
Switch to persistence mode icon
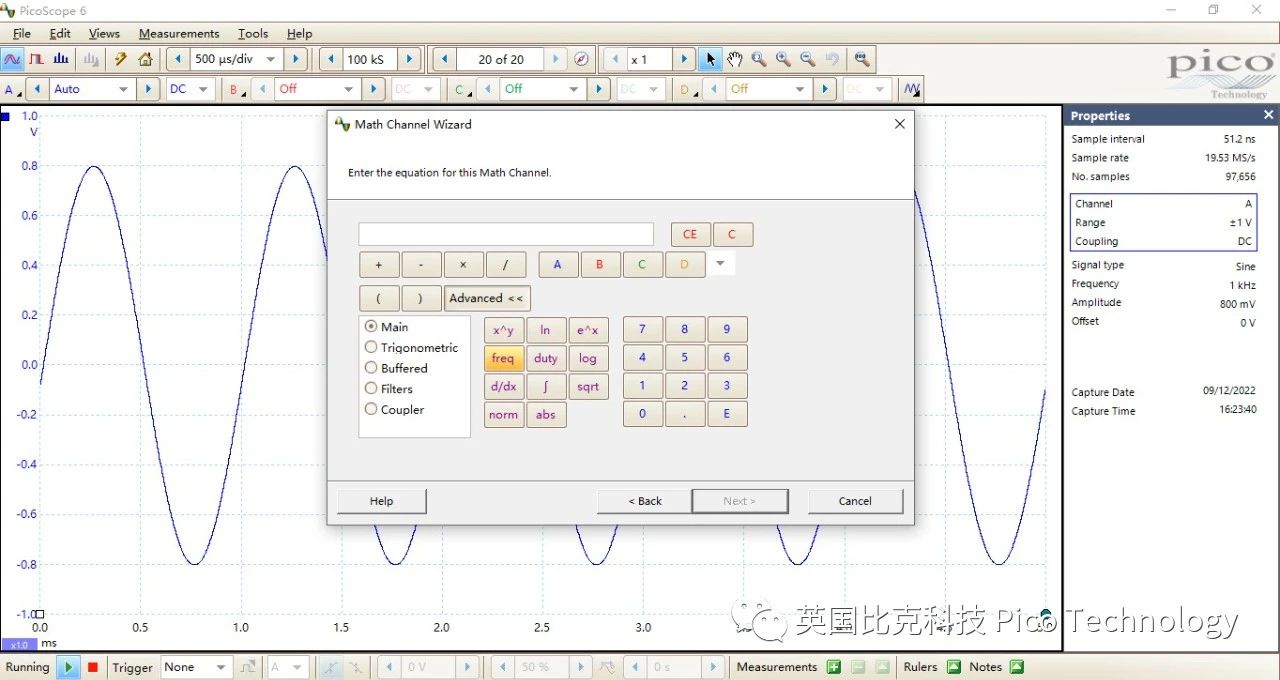pyautogui.click(x=37, y=60)
